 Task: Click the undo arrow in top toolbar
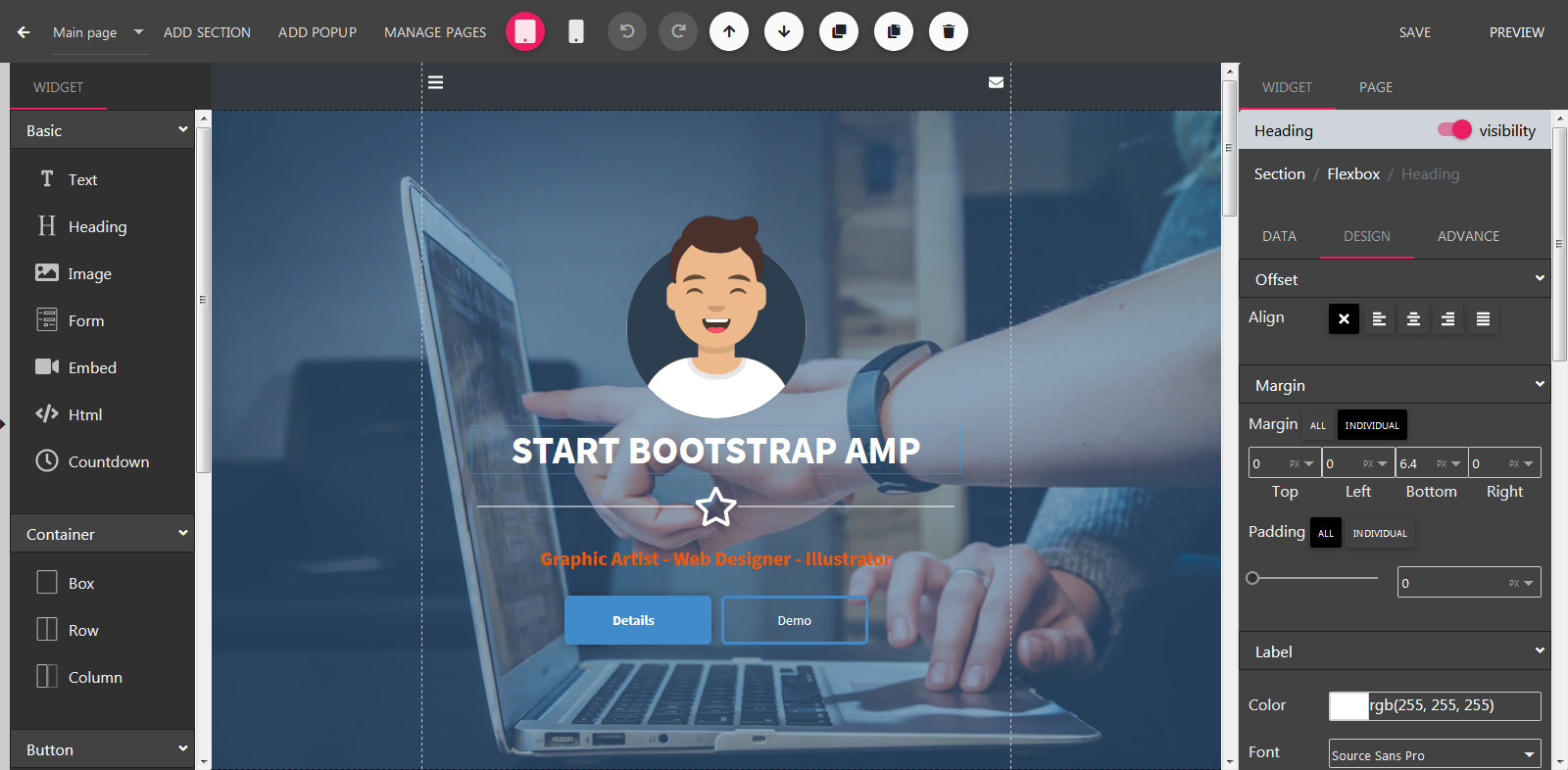tap(627, 31)
